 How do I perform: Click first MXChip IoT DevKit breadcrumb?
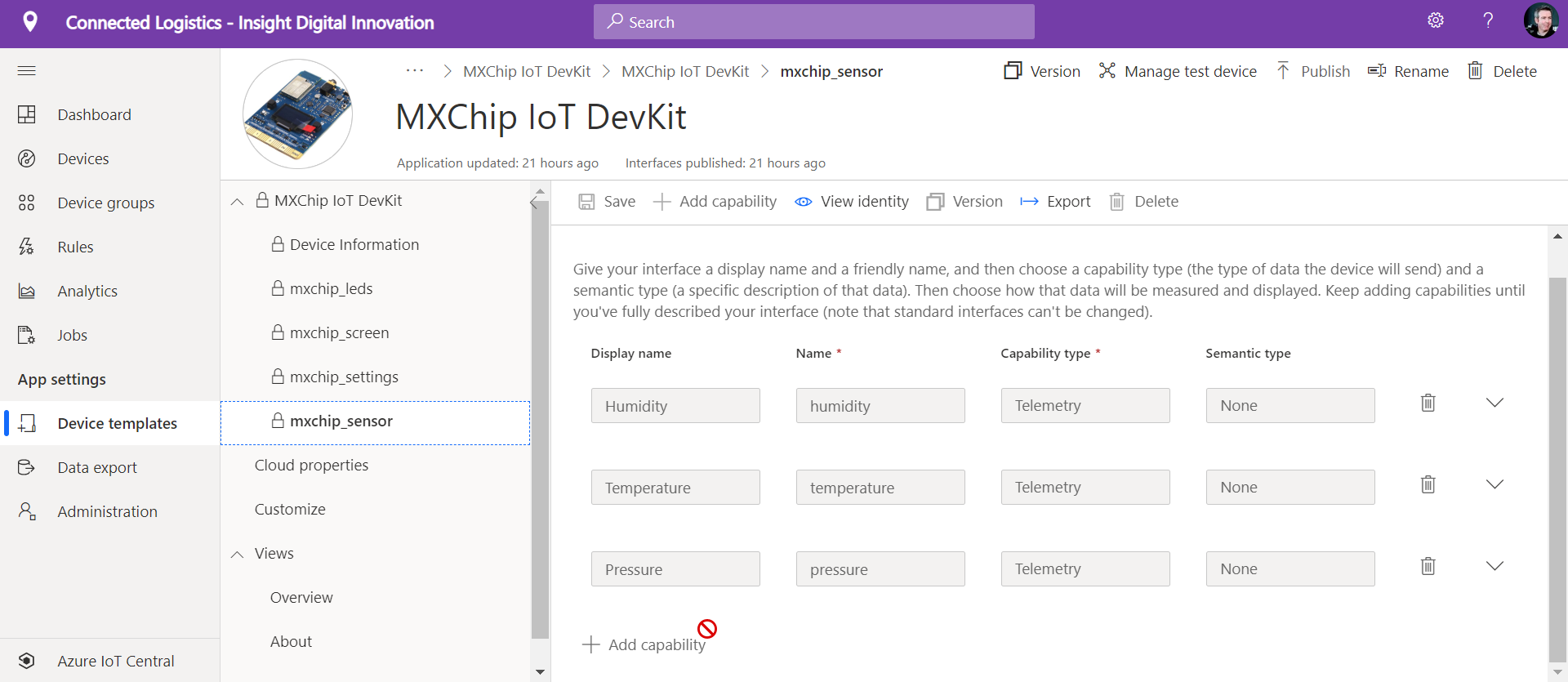(x=527, y=71)
